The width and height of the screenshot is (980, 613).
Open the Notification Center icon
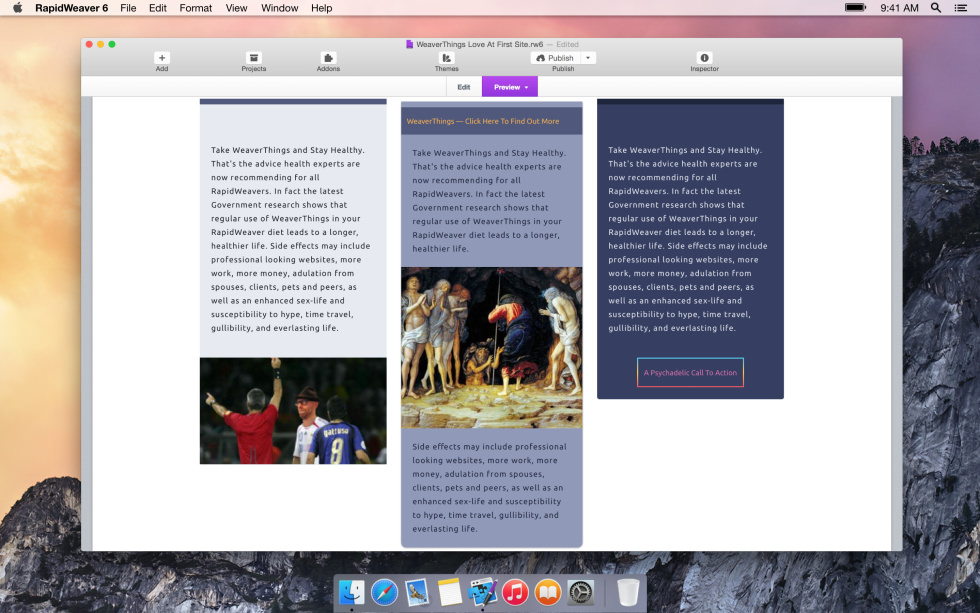click(x=961, y=8)
